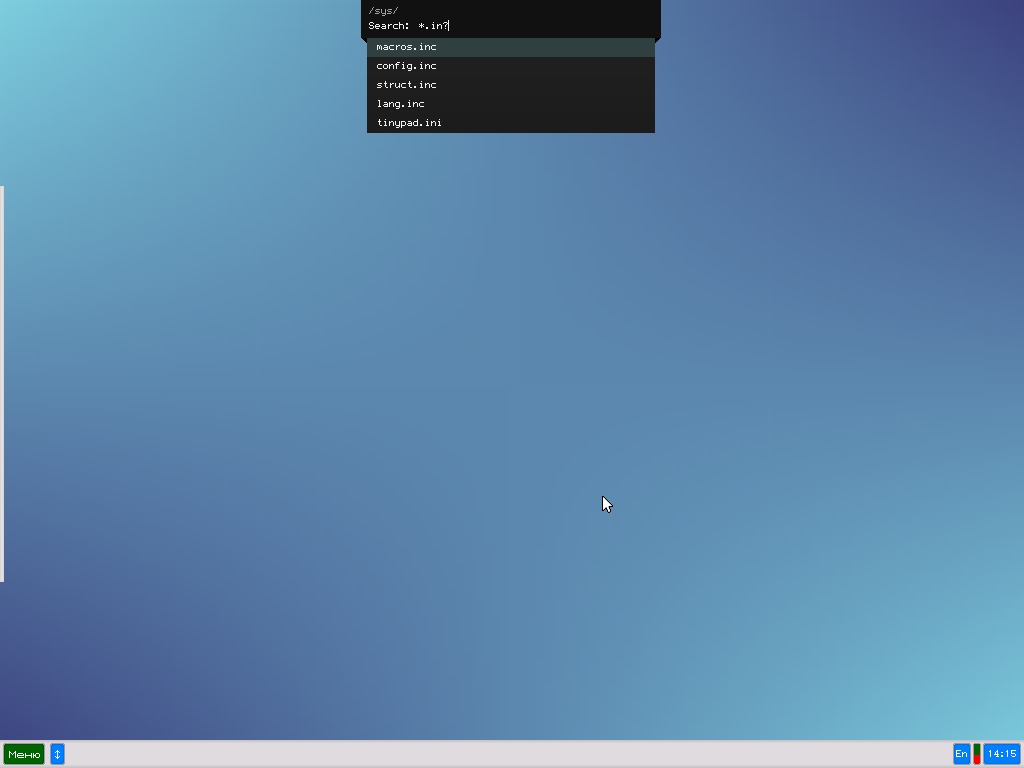Click the /sys/ path label

[x=383, y=11]
